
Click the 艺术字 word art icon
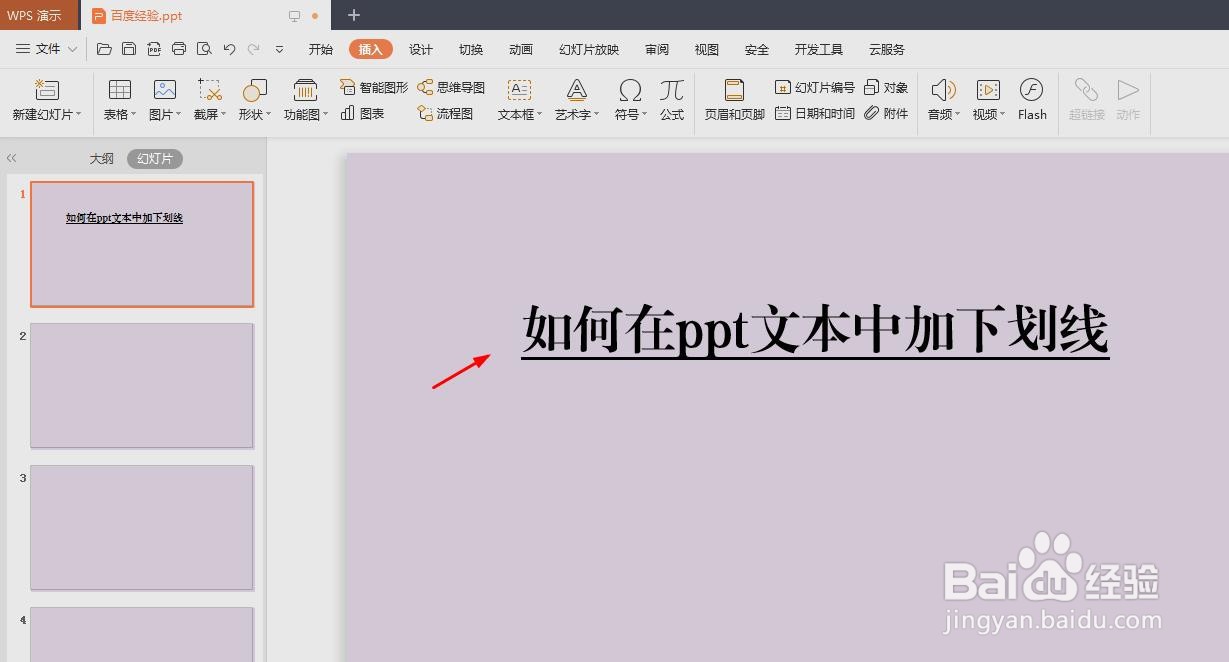[577, 90]
